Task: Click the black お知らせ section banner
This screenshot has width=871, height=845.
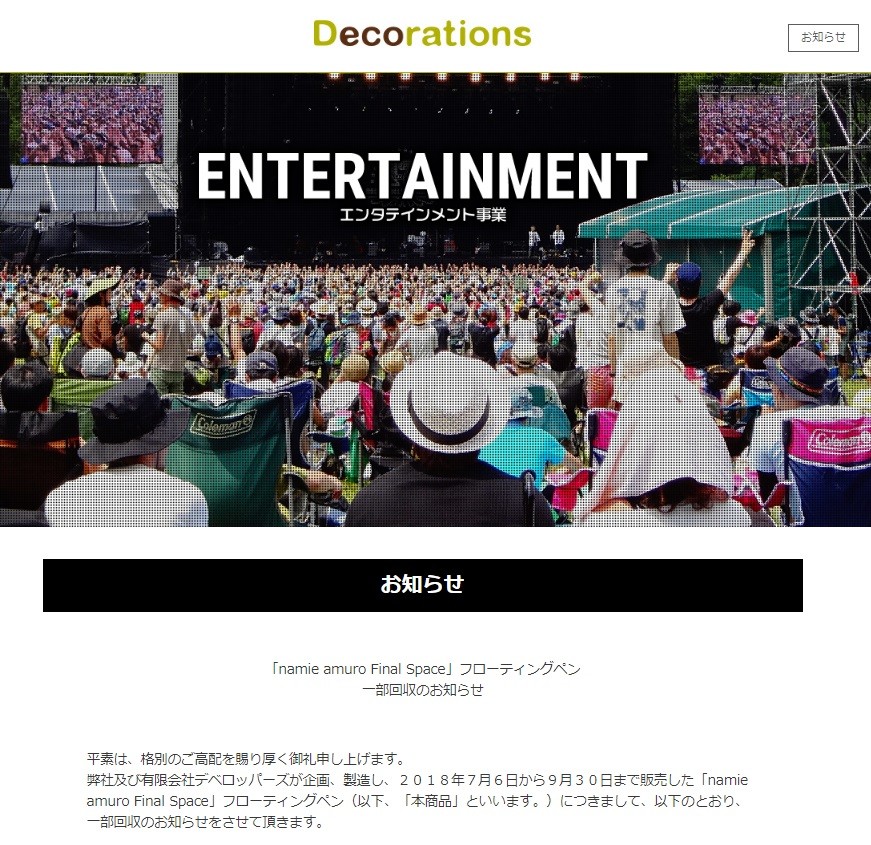Action: [x=422, y=585]
